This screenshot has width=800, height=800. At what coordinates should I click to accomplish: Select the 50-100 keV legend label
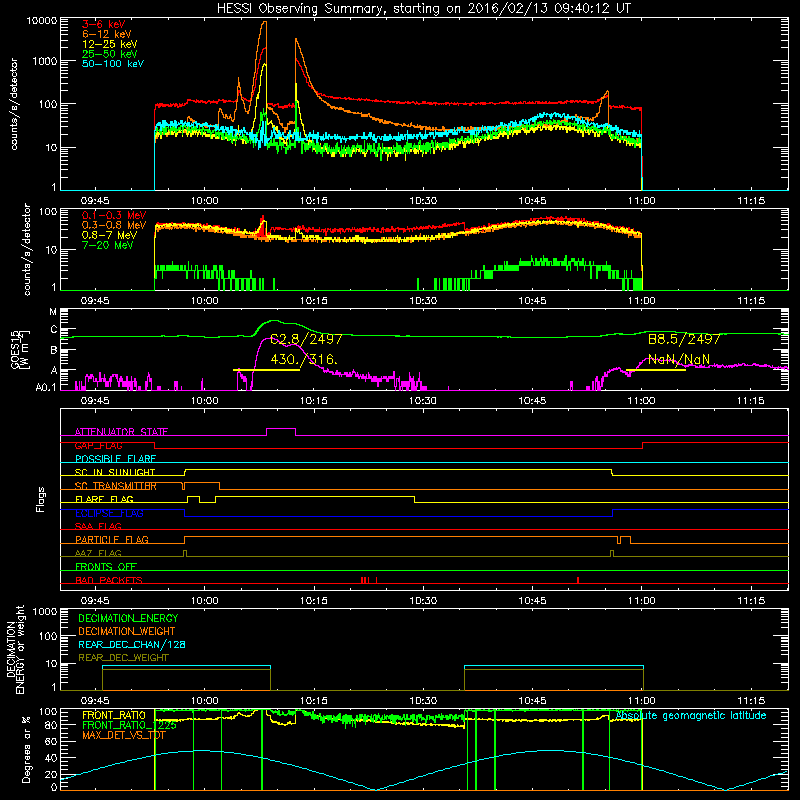113,64
